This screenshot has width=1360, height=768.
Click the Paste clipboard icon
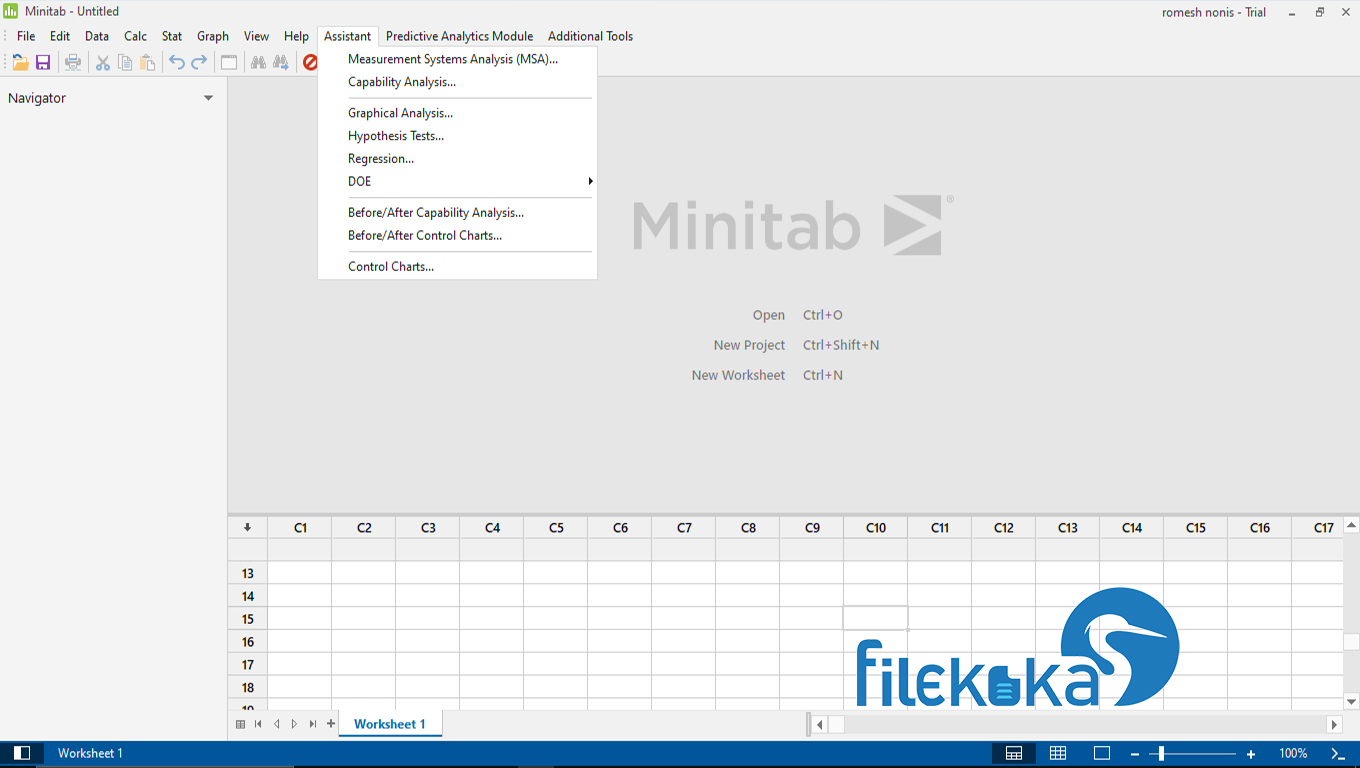[x=148, y=62]
